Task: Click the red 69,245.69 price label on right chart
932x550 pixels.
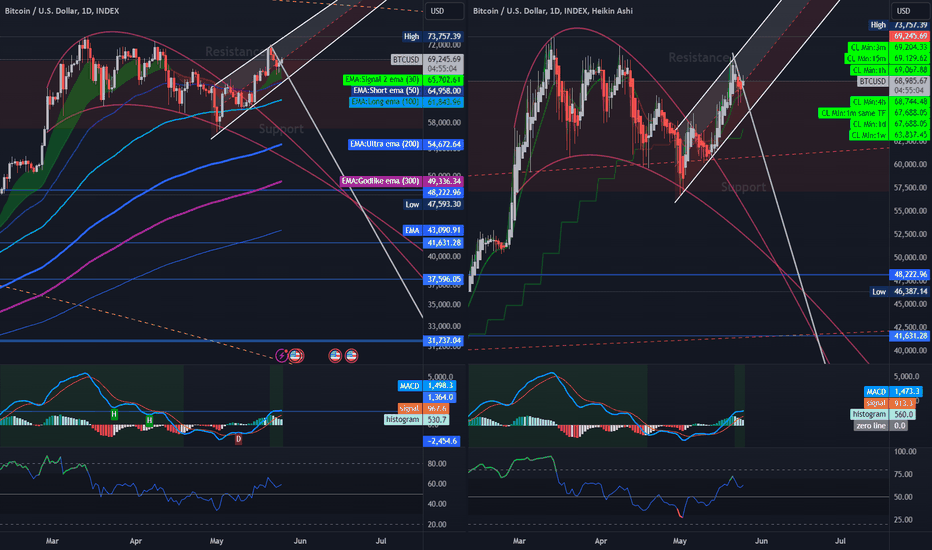Action: click(909, 36)
